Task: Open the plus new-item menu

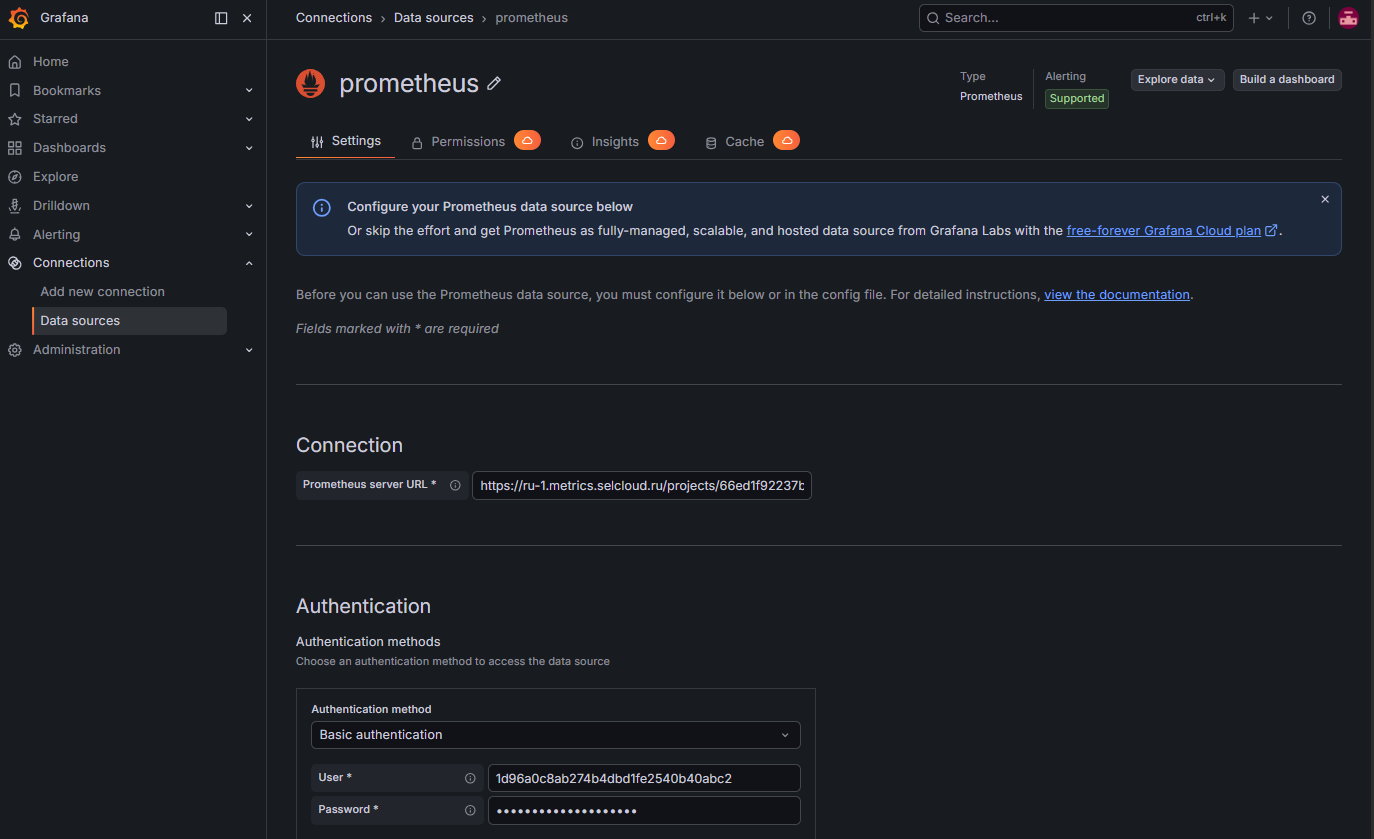Action: coord(1260,18)
